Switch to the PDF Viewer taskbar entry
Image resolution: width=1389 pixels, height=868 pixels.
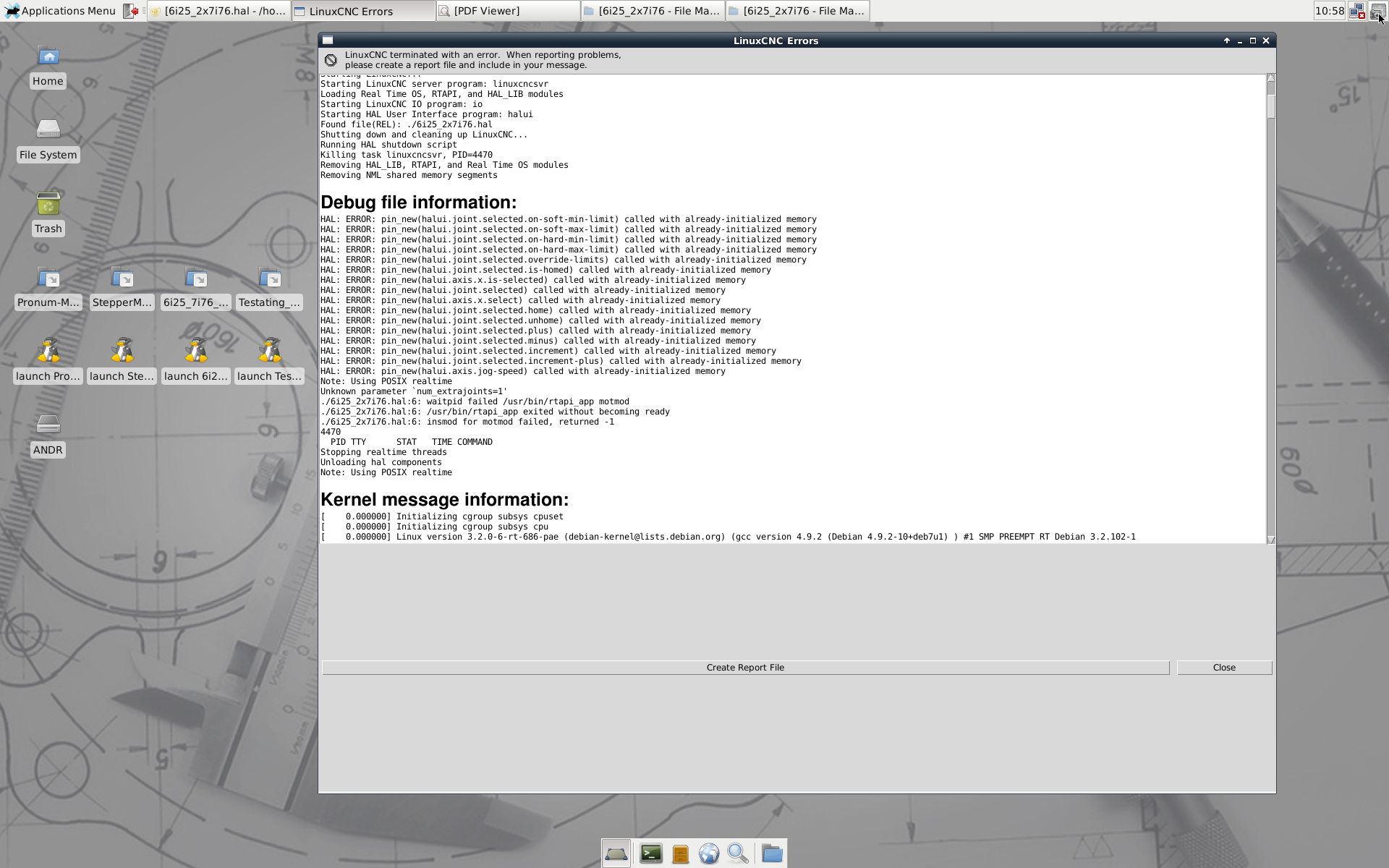[508, 11]
